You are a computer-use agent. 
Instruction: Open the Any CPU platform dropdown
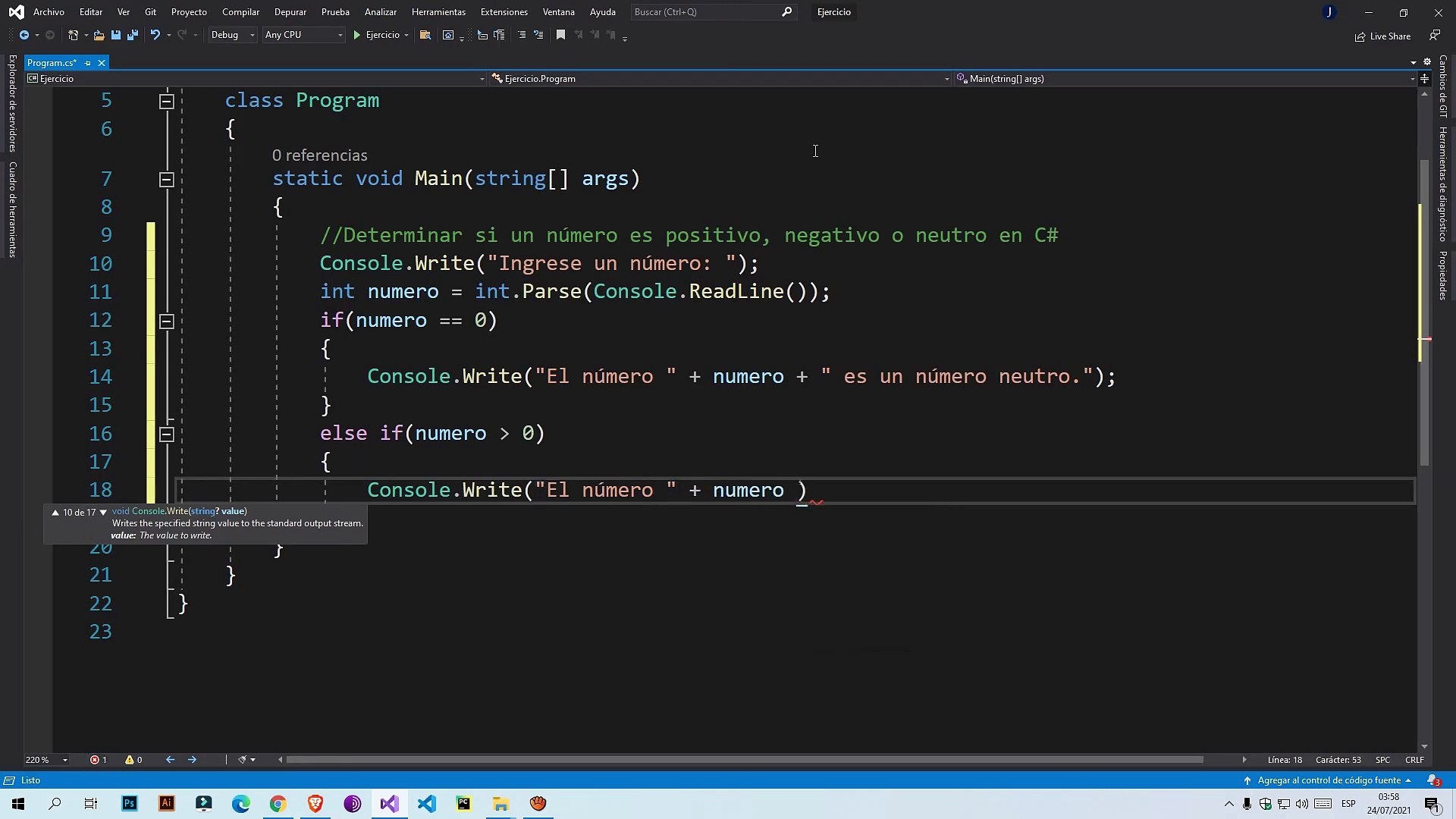303,35
